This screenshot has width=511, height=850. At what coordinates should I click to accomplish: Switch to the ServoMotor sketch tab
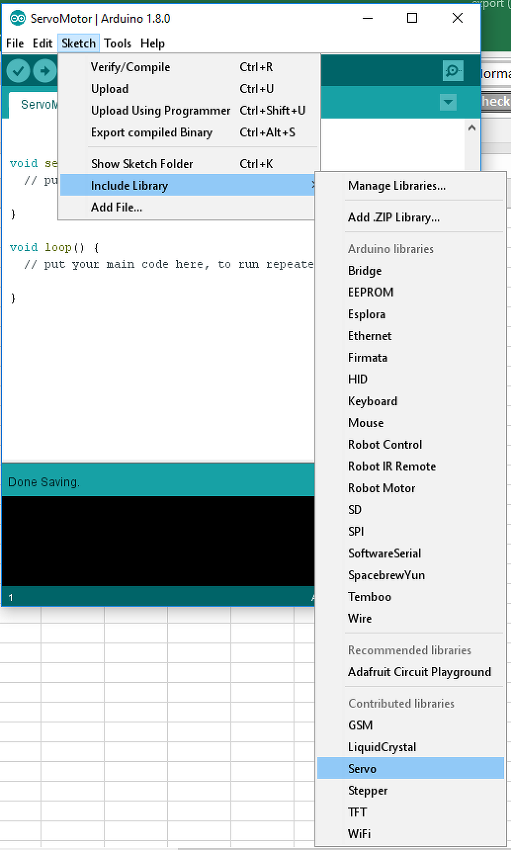point(34,105)
